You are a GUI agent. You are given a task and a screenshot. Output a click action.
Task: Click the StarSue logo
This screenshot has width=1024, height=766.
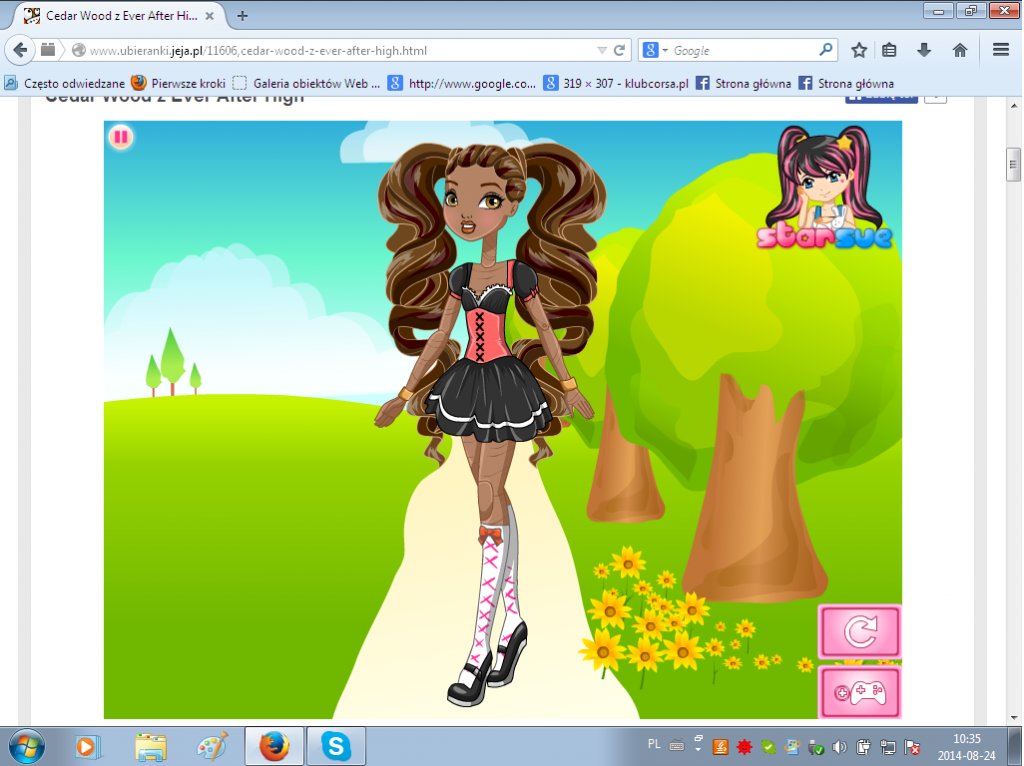pyautogui.click(x=824, y=187)
